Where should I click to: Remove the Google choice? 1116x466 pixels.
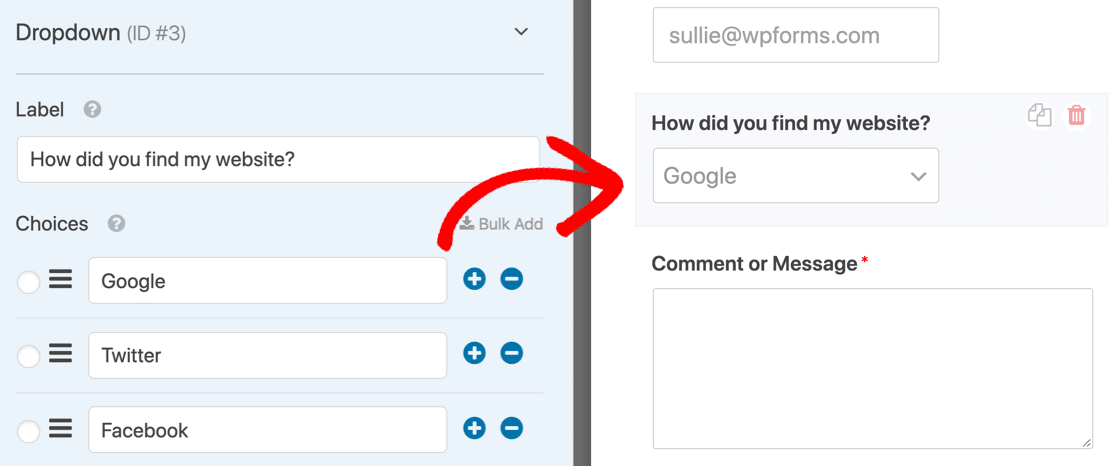pyautogui.click(x=512, y=279)
